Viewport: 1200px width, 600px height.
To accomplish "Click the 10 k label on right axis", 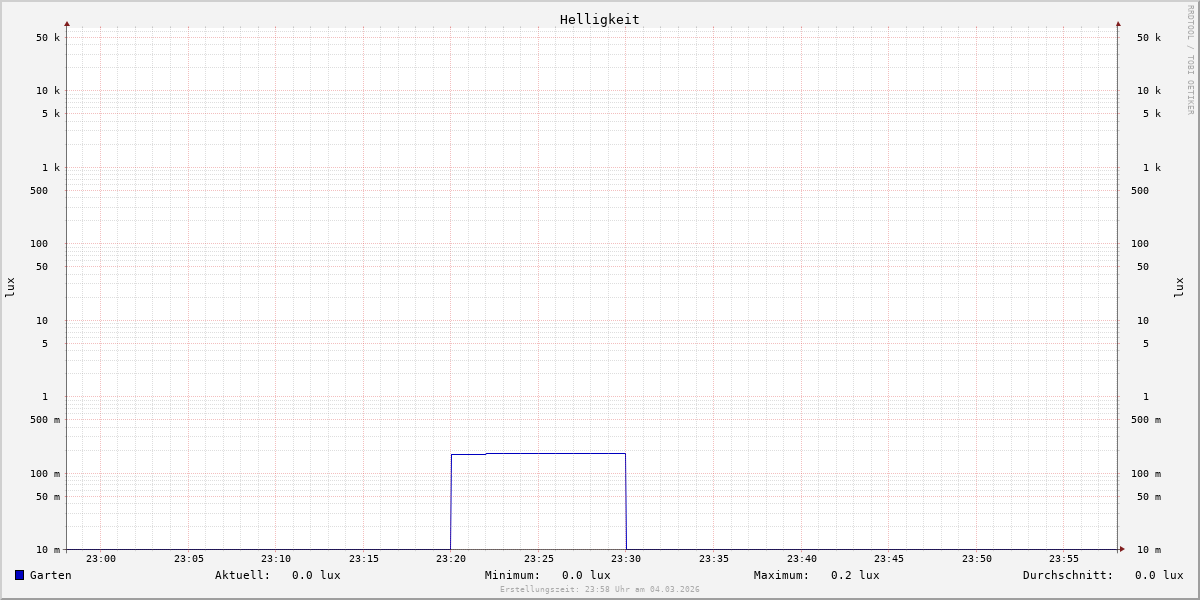I will point(1149,91).
